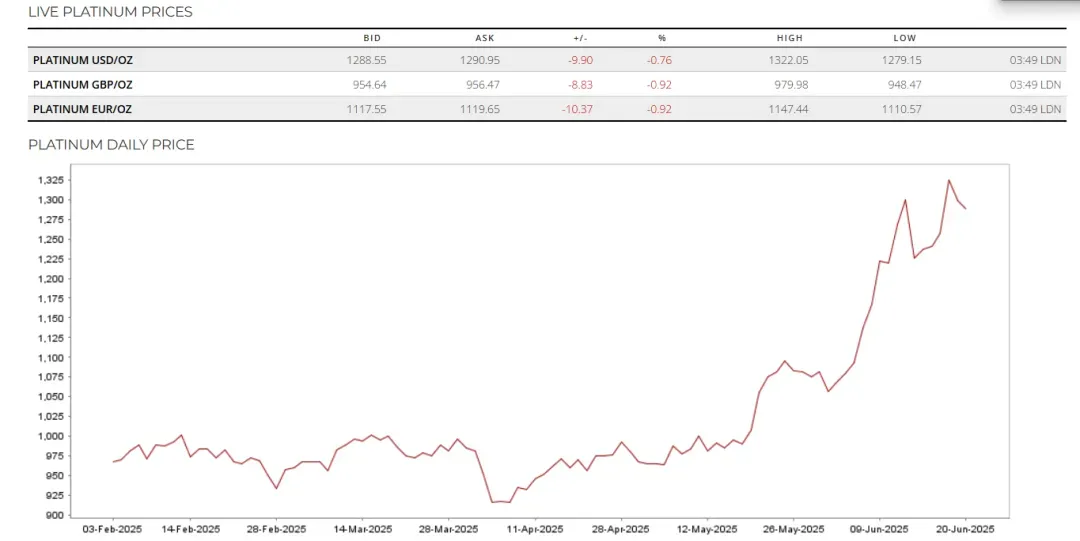
Task: Click the 11-Apr-2025 date axis label
Action: pyautogui.click(x=534, y=529)
